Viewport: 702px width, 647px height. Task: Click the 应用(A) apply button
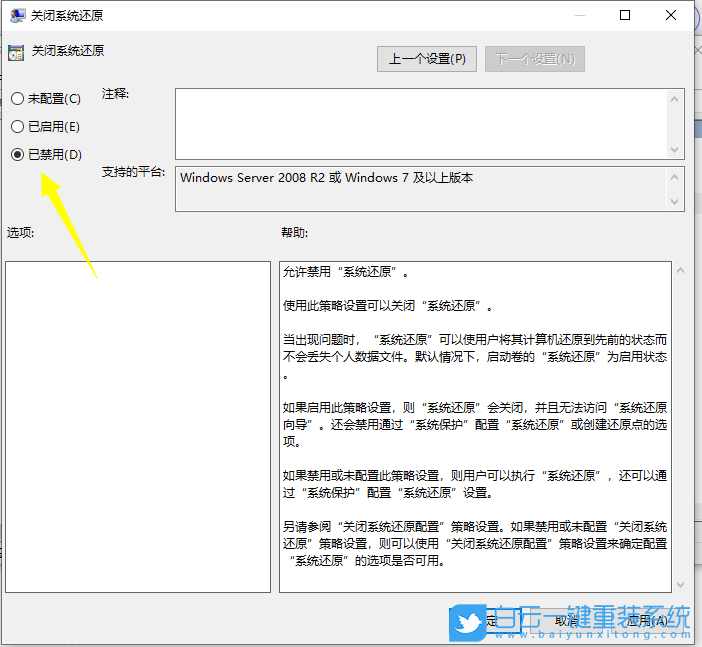point(647,621)
